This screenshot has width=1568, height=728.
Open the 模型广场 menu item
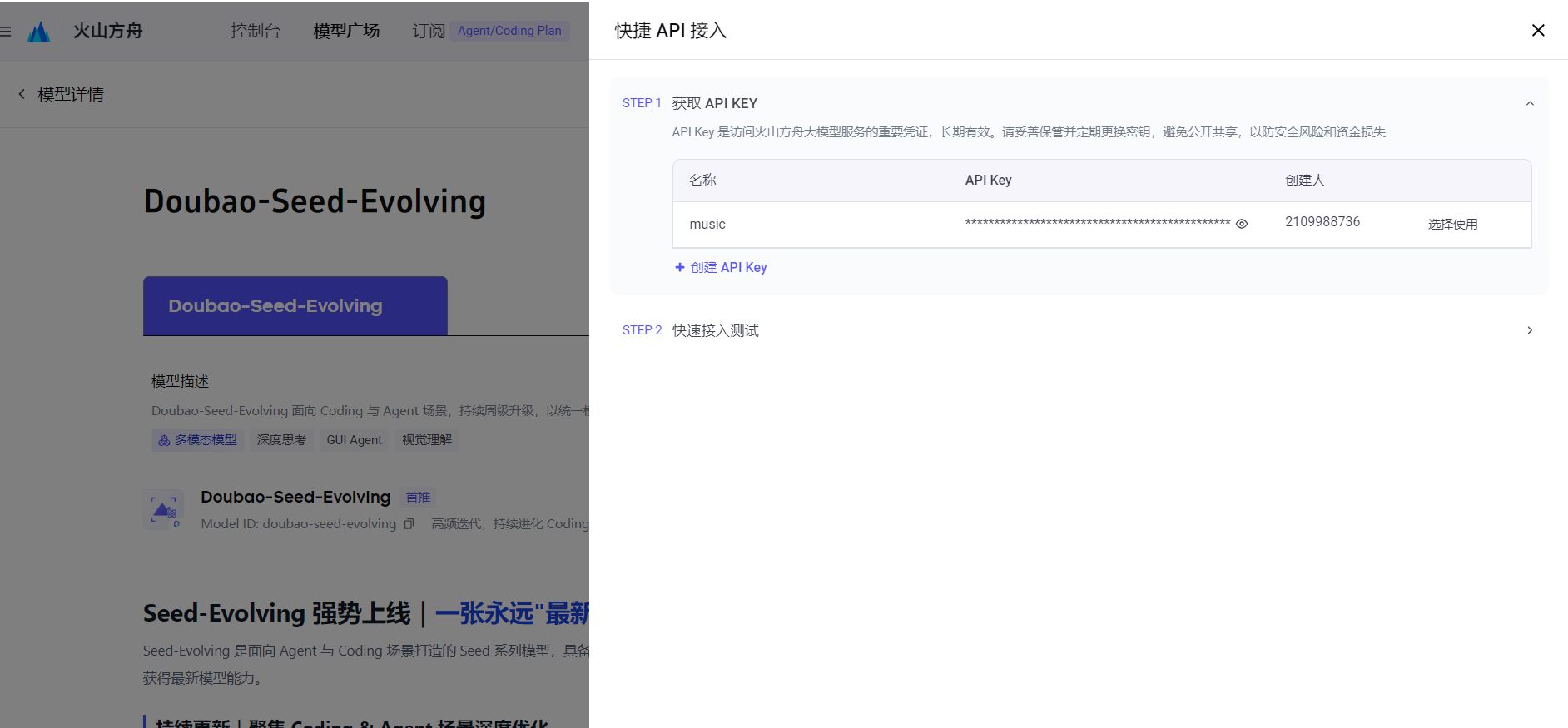(x=347, y=31)
